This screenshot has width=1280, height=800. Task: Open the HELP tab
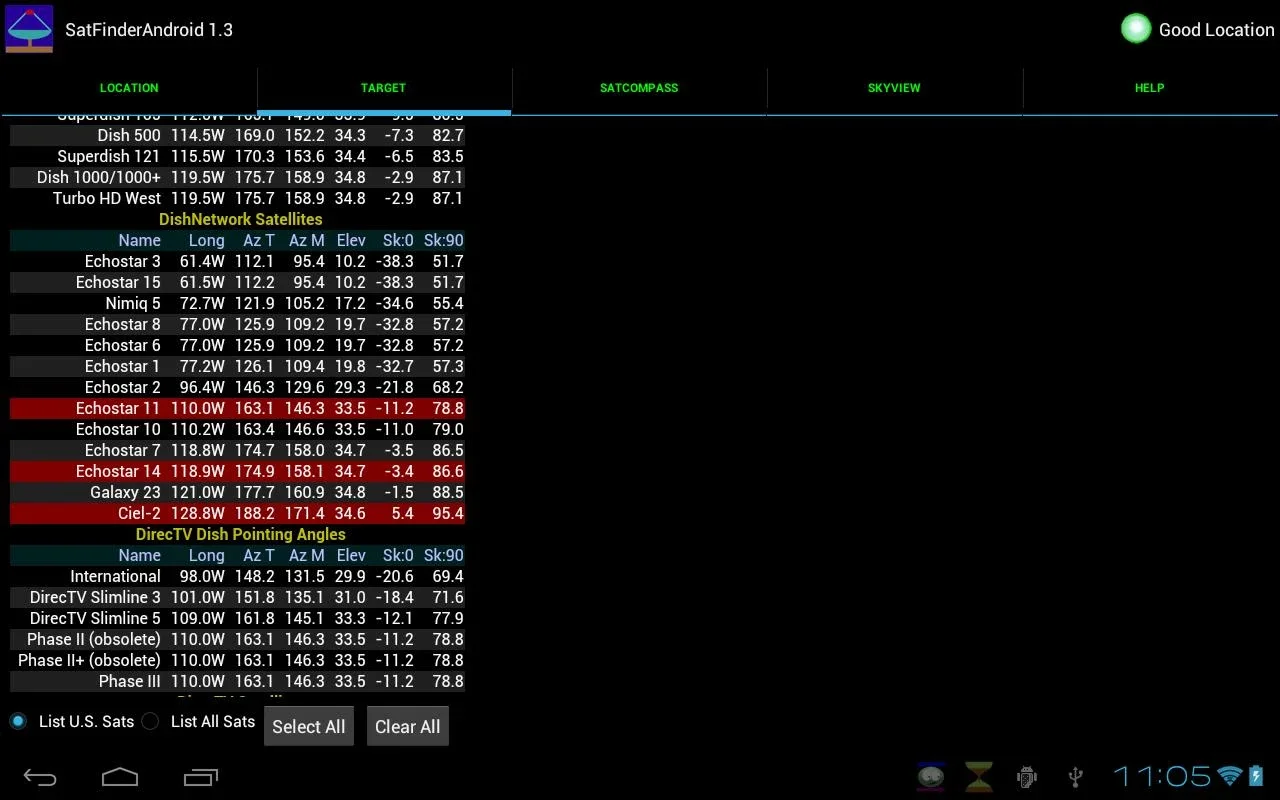pos(1150,88)
